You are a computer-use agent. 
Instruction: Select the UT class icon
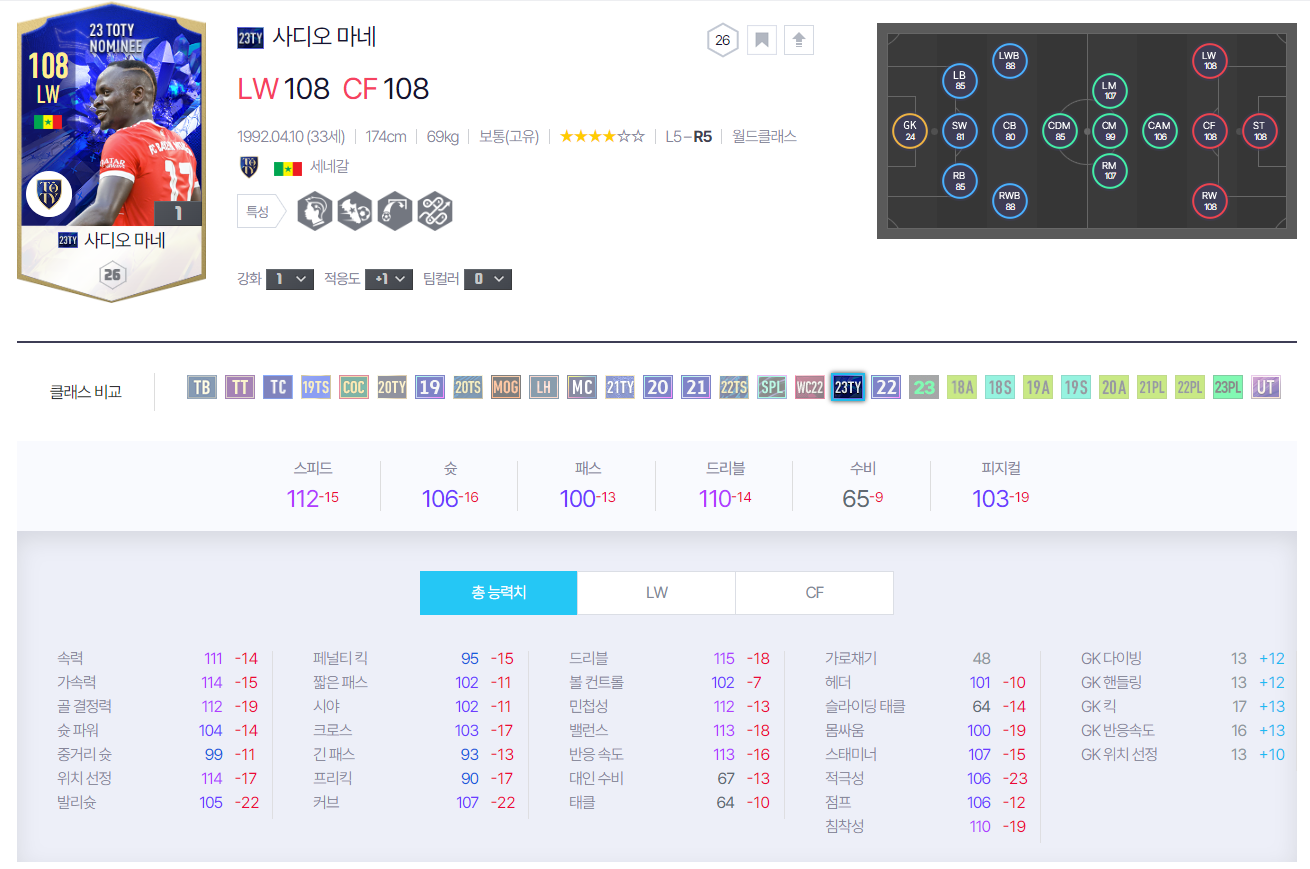(x=1266, y=387)
